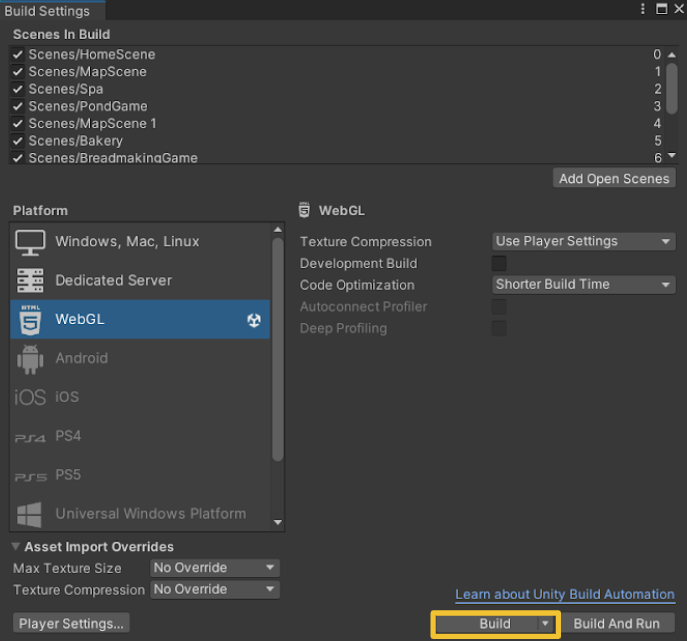Viewport: 687px width, 641px height.
Task: Click the PS4 platform logo
Action: [30, 438]
